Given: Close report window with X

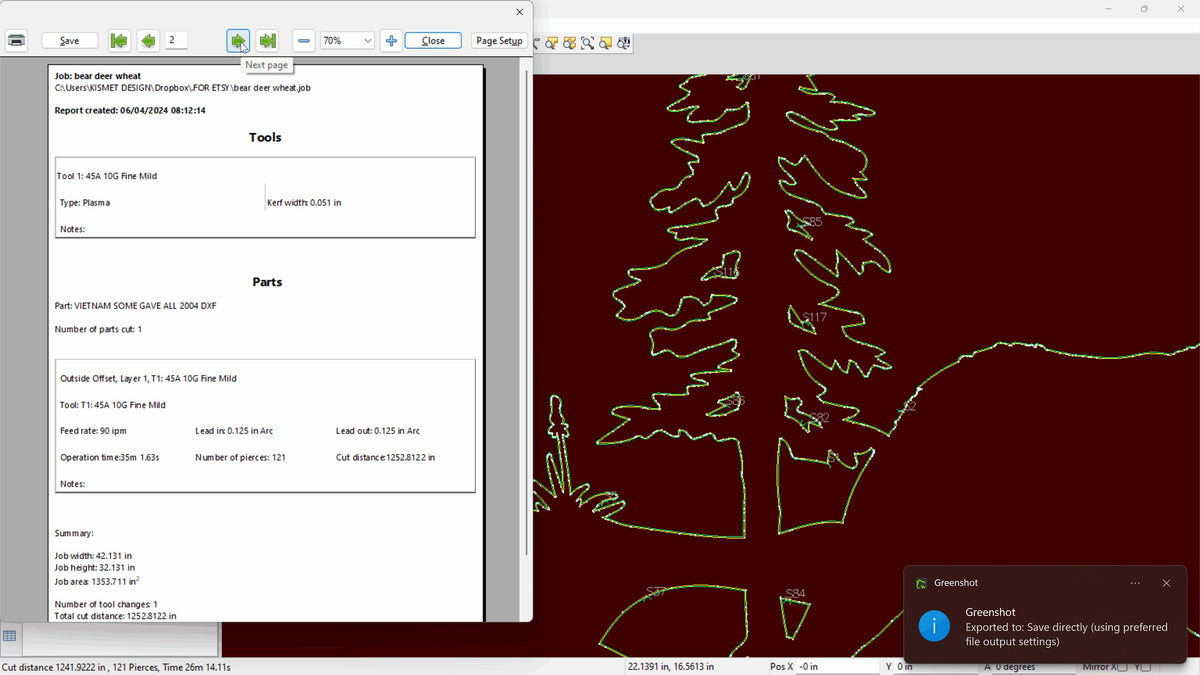Looking at the screenshot, I should (x=519, y=12).
